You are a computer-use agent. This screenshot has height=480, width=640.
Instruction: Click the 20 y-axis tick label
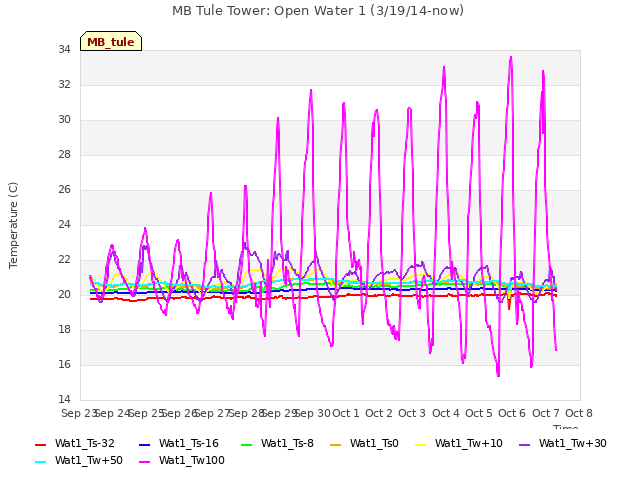(64, 294)
